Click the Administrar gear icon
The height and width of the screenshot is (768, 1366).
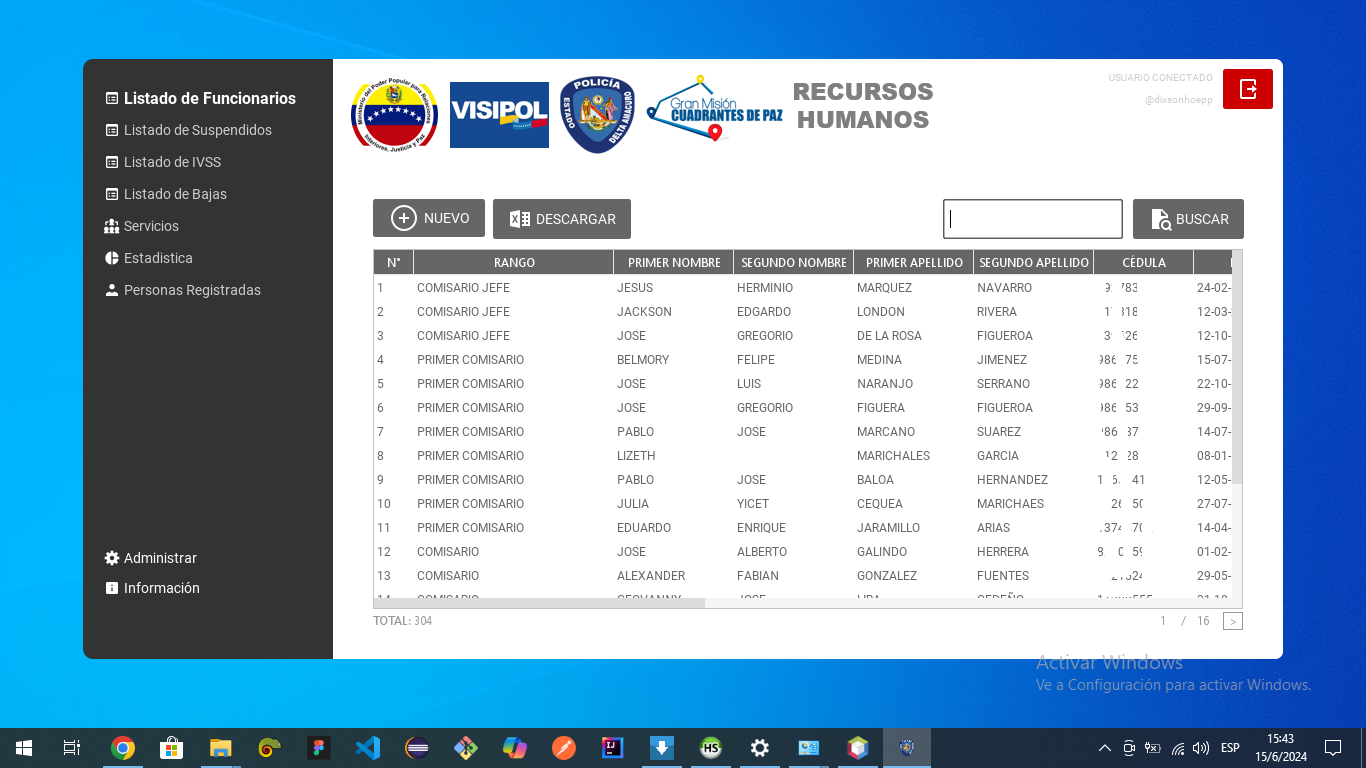click(x=110, y=558)
